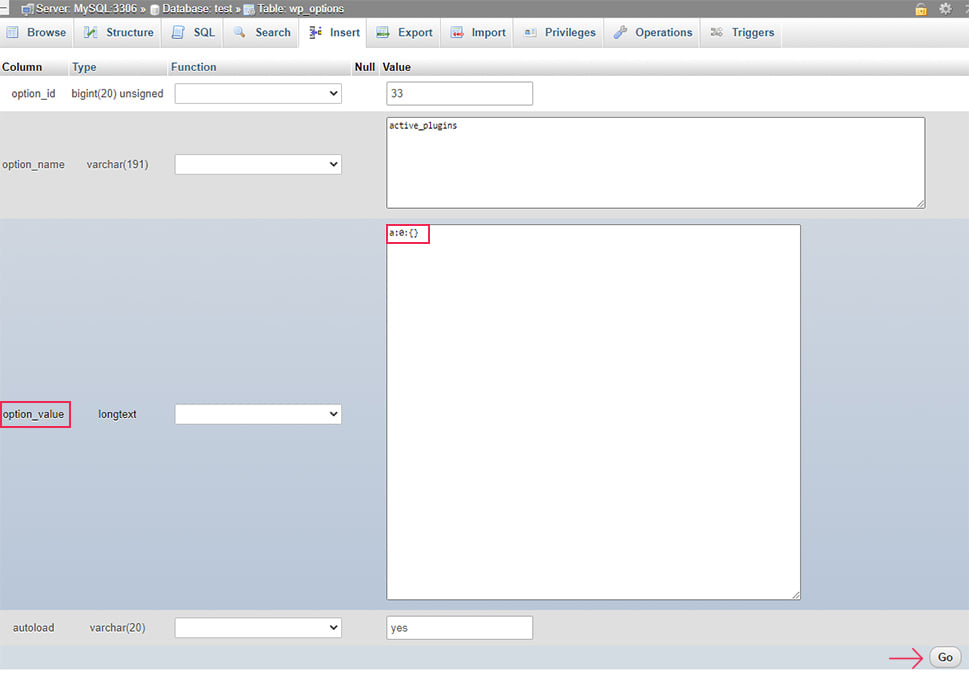Open function dropdown for autoload

click(258, 628)
